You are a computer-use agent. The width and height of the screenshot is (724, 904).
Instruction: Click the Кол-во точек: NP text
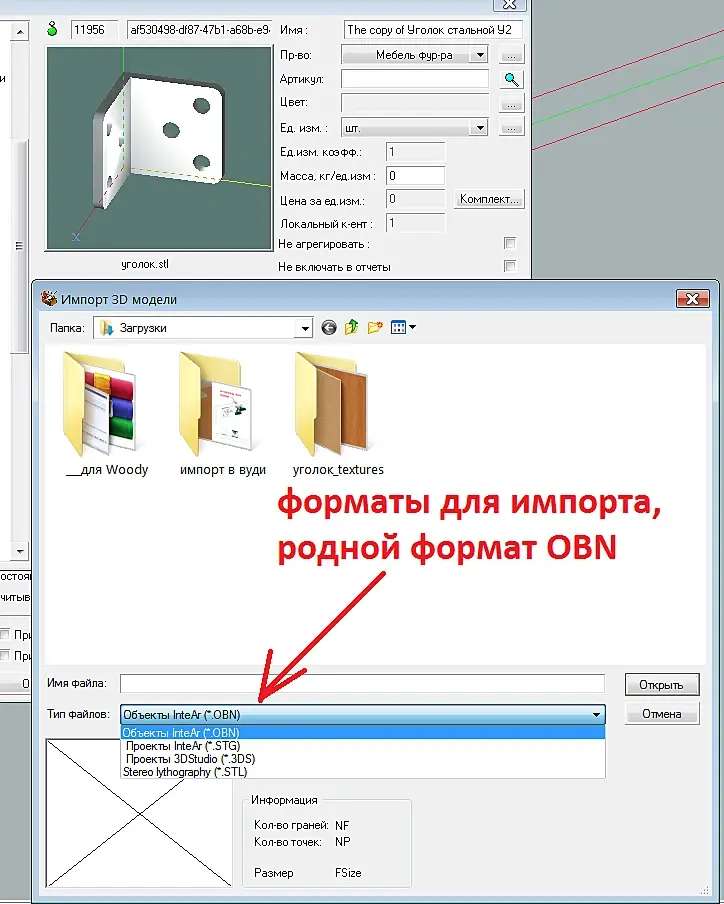(x=302, y=842)
